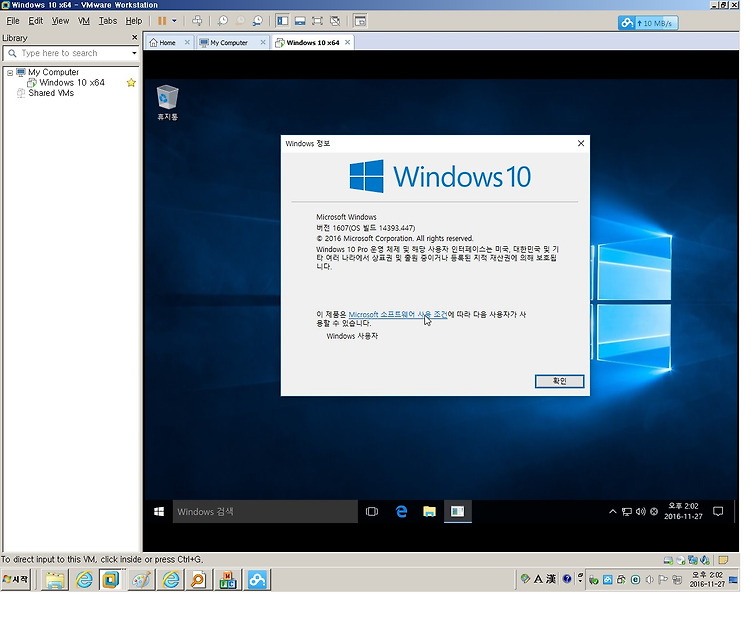
Task: Select My Computer in the library tree
Action: click(x=53, y=72)
